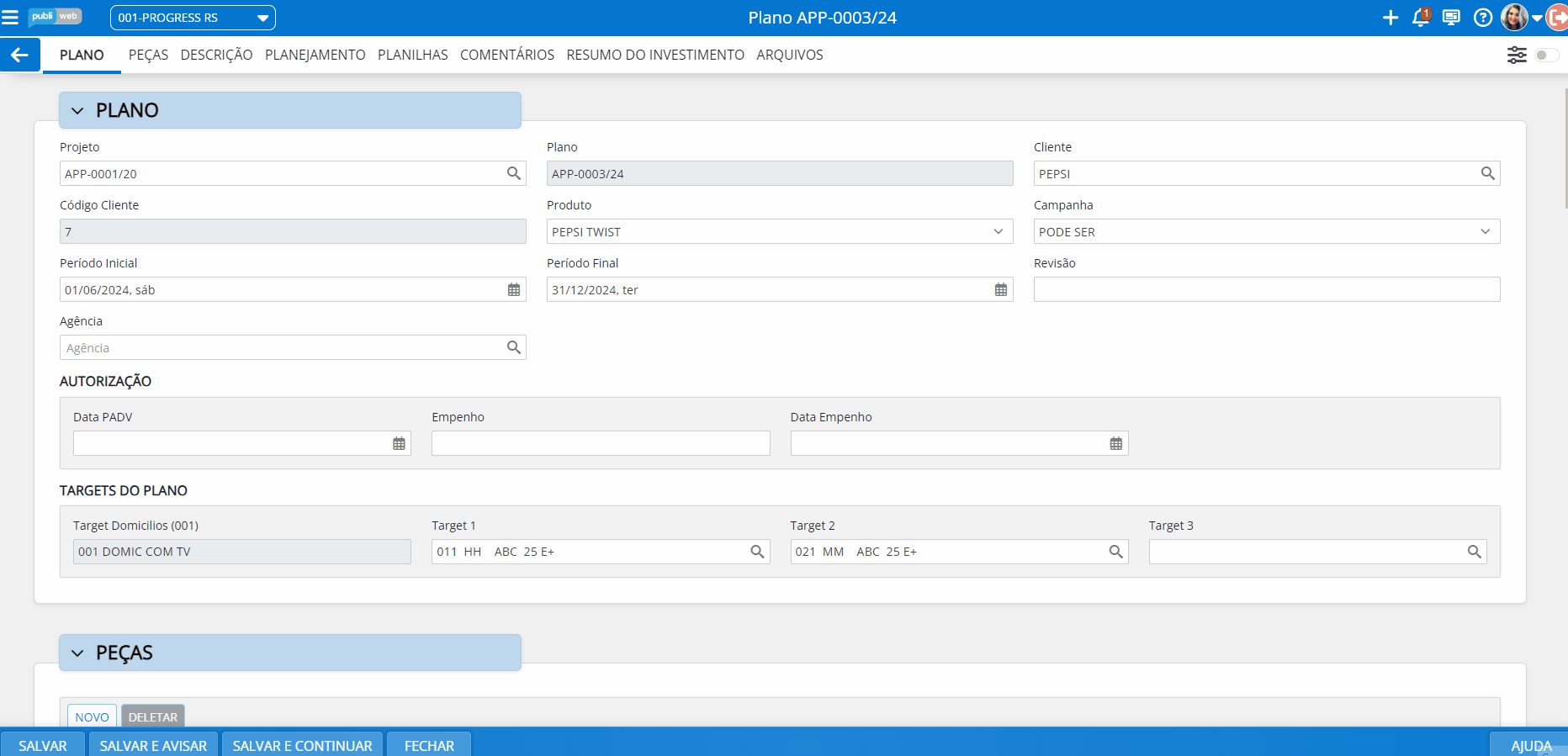
Task: Click the red logout icon
Action: coord(1557,18)
